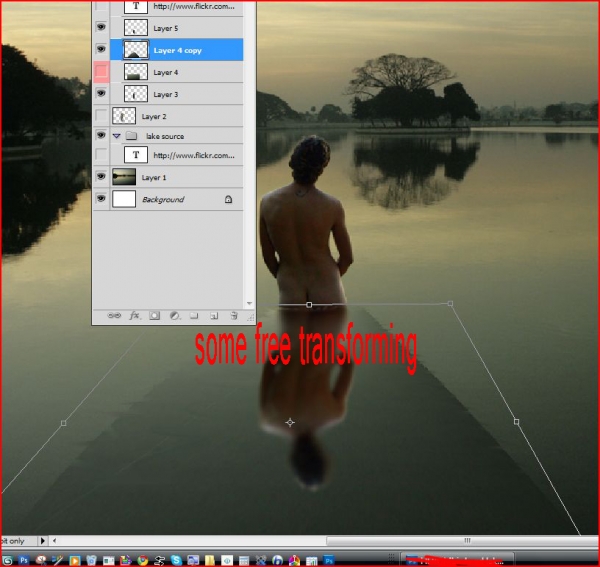This screenshot has width=600, height=567.
Task: Click horizontal scrollbar left arrow
Action: pyautogui.click(x=54, y=541)
